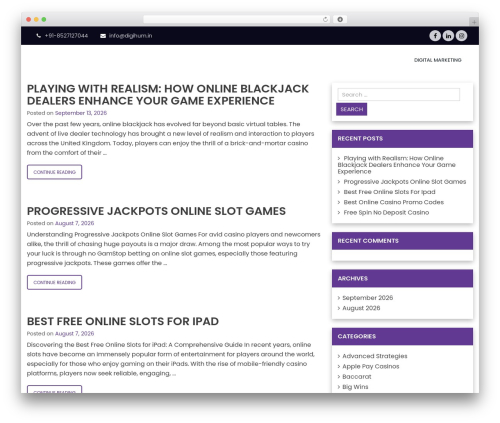Open the August 2026 archive

(x=361, y=308)
